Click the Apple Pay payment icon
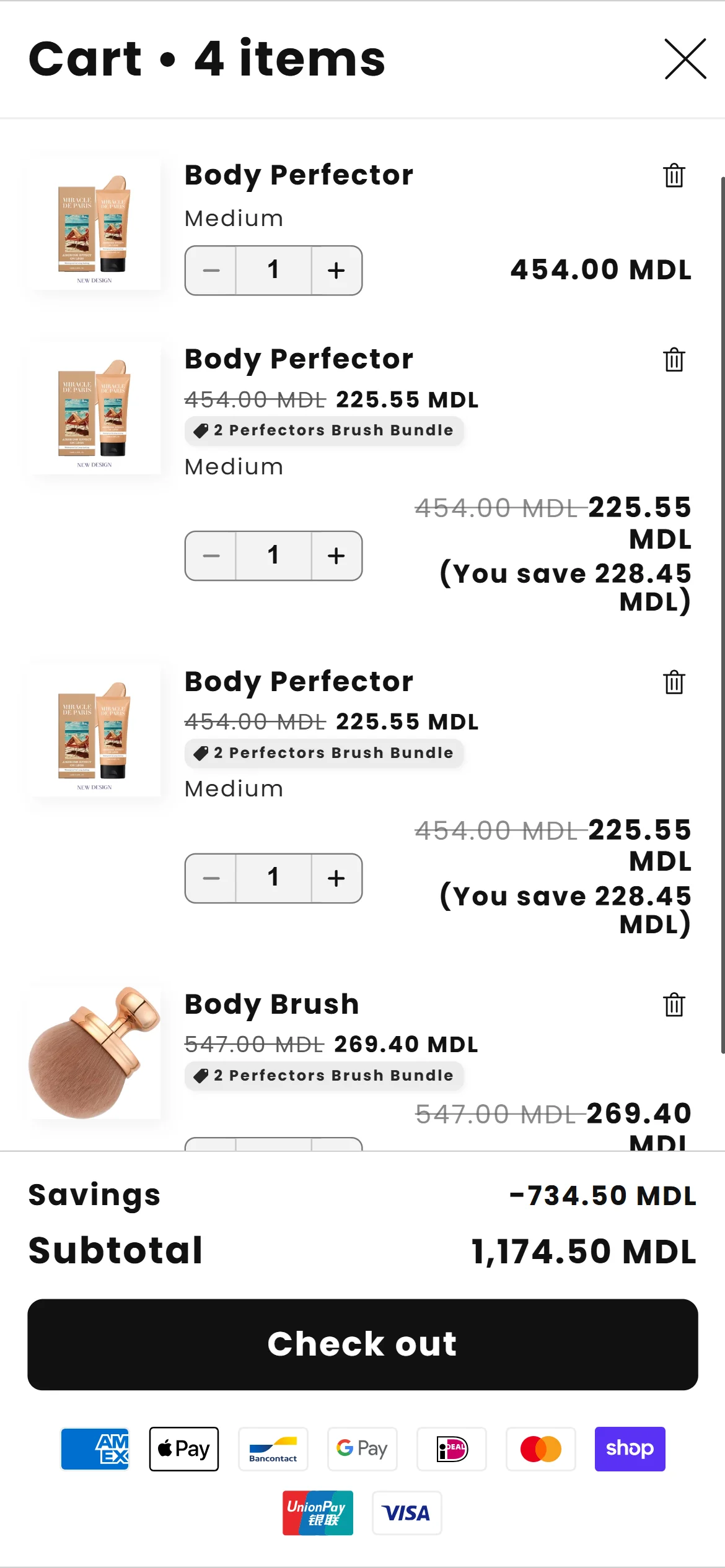 tap(184, 1449)
